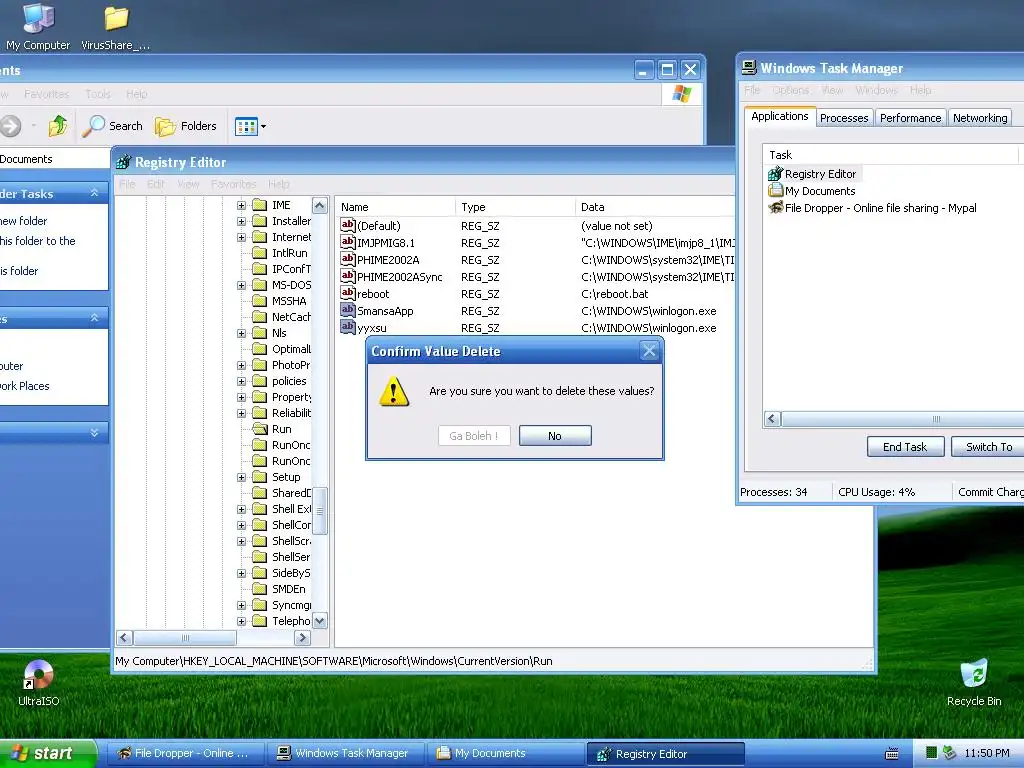
Task: Click Task Manager list scroll left arrow
Action: 773,419
